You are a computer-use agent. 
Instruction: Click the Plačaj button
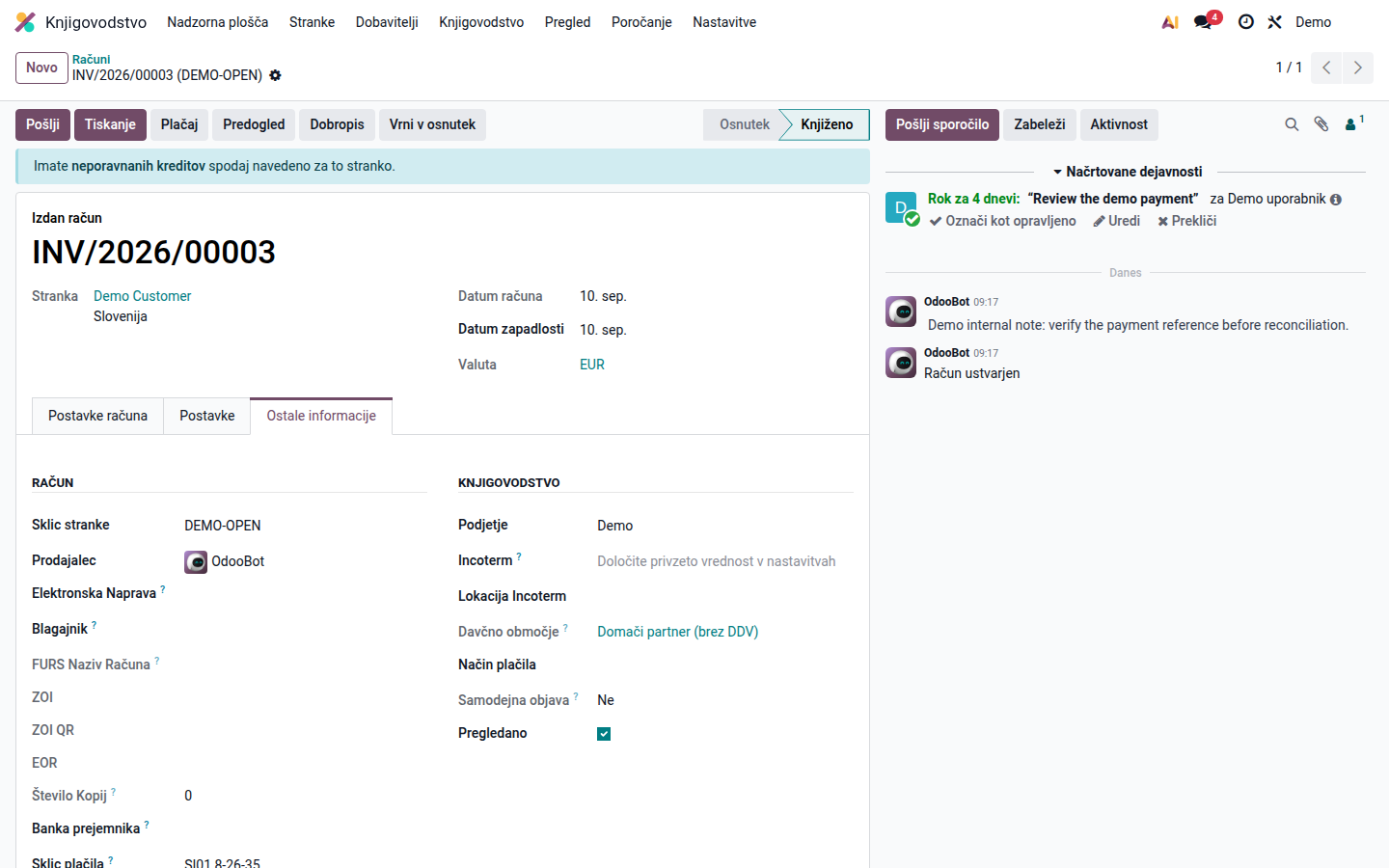pos(179,124)
